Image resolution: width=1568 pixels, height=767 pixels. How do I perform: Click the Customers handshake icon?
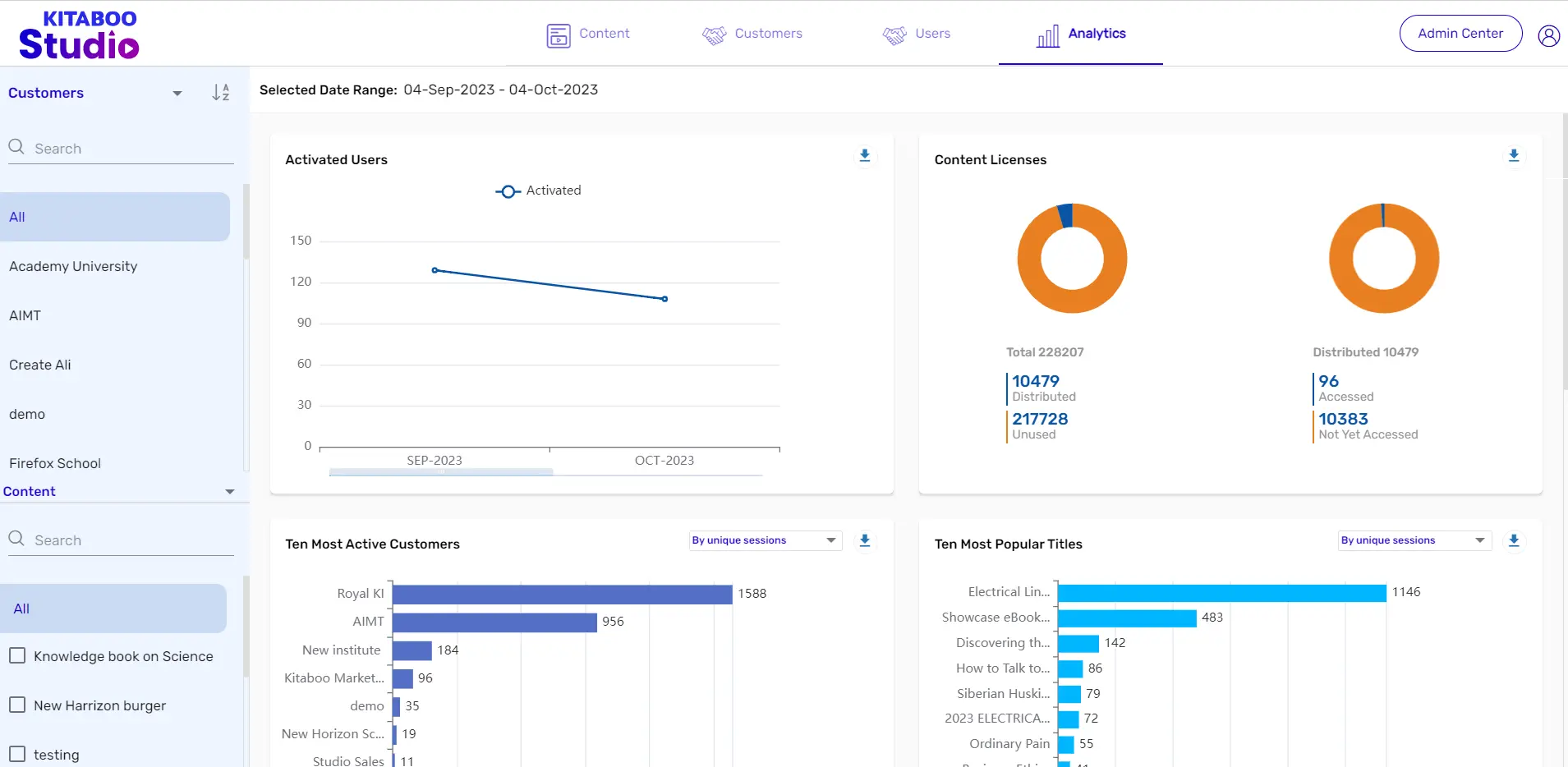[x=715, y=35]
